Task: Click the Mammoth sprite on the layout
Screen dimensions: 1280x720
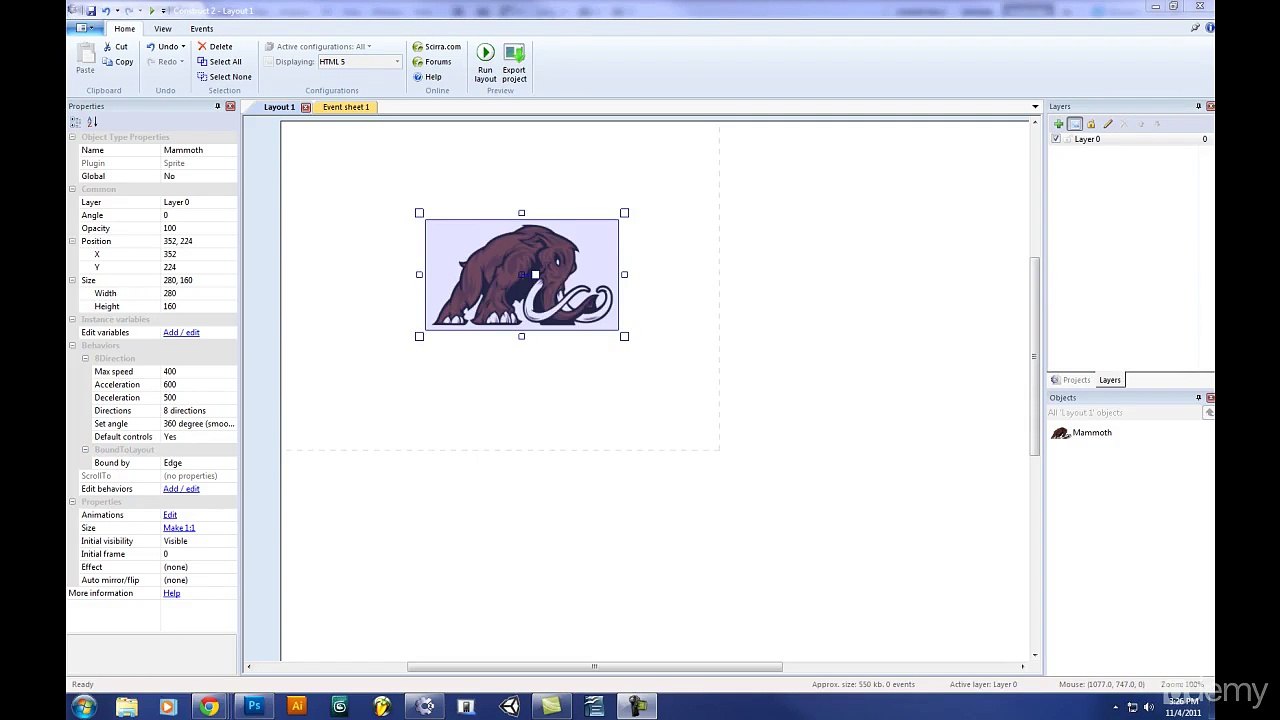Action: tap(522, 275)
